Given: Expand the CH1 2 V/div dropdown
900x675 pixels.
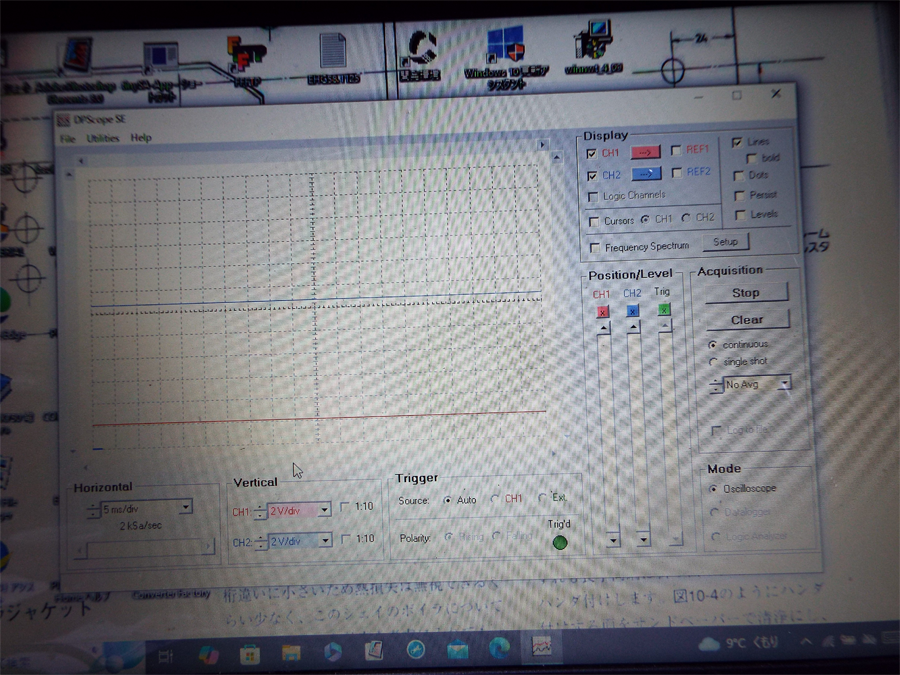Looking at the screenshot, I should (x=324, y=511).
